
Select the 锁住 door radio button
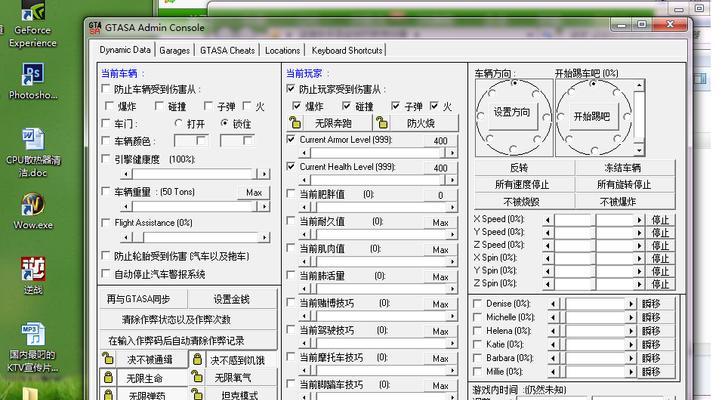224,123
